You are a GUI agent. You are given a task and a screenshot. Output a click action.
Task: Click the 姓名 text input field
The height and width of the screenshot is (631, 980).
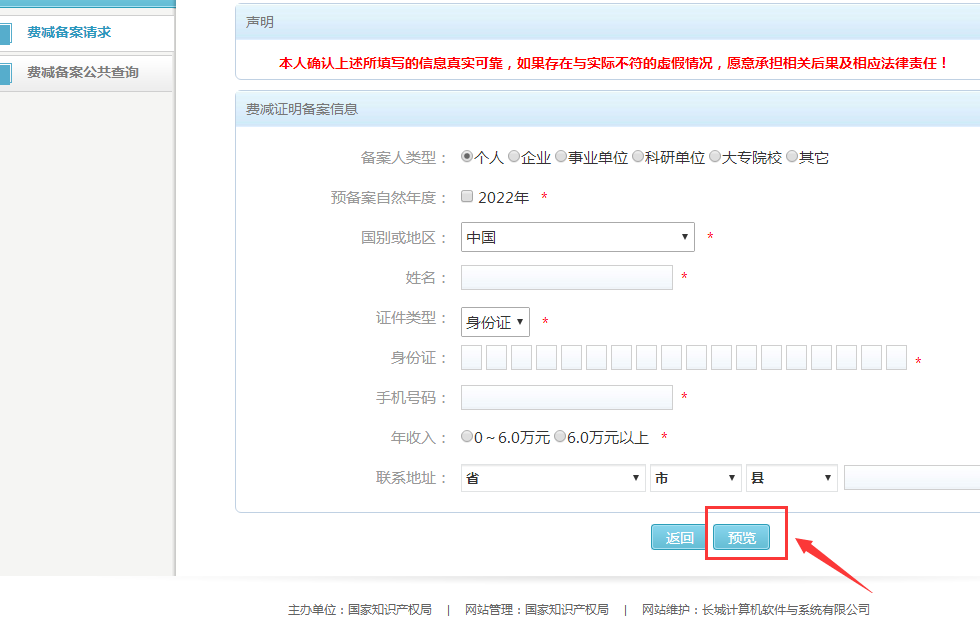click(x=566, y=277)
